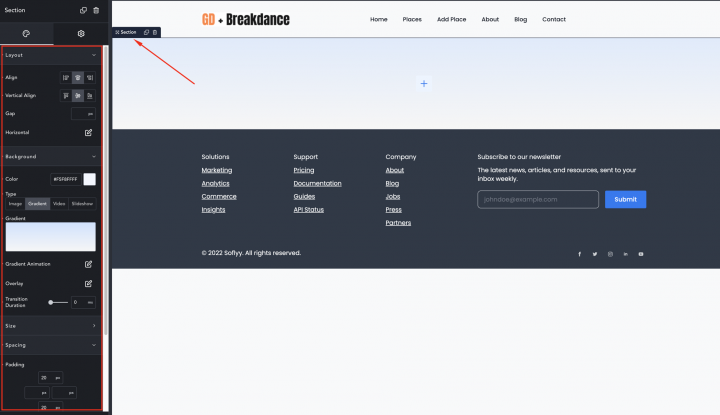Collapse the Layout section
The height and width of the screenshot is (415, 720).
pyautogui.click(x=94, y=55)
